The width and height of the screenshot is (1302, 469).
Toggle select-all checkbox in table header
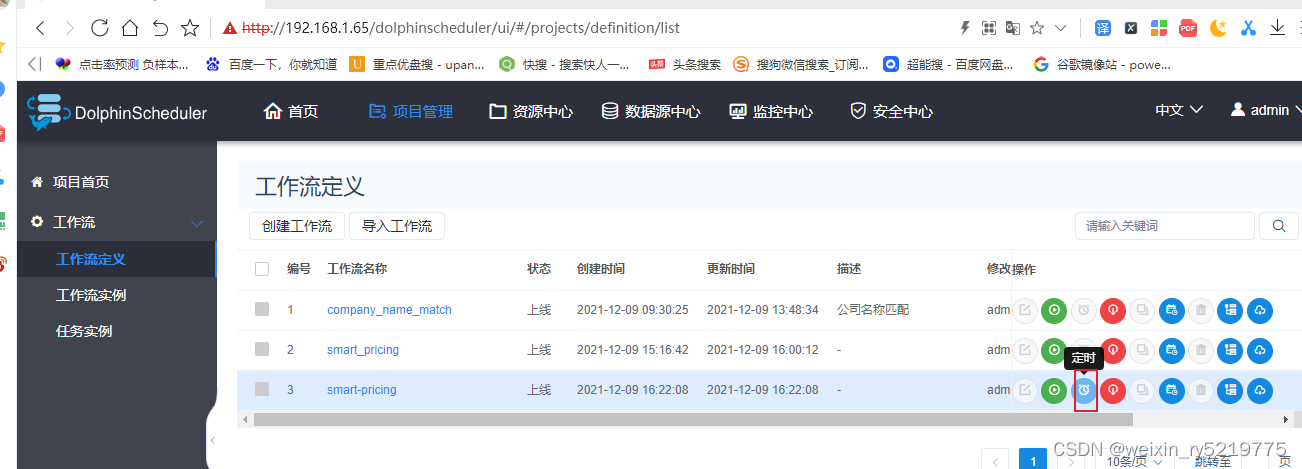[x=262, y=269]
